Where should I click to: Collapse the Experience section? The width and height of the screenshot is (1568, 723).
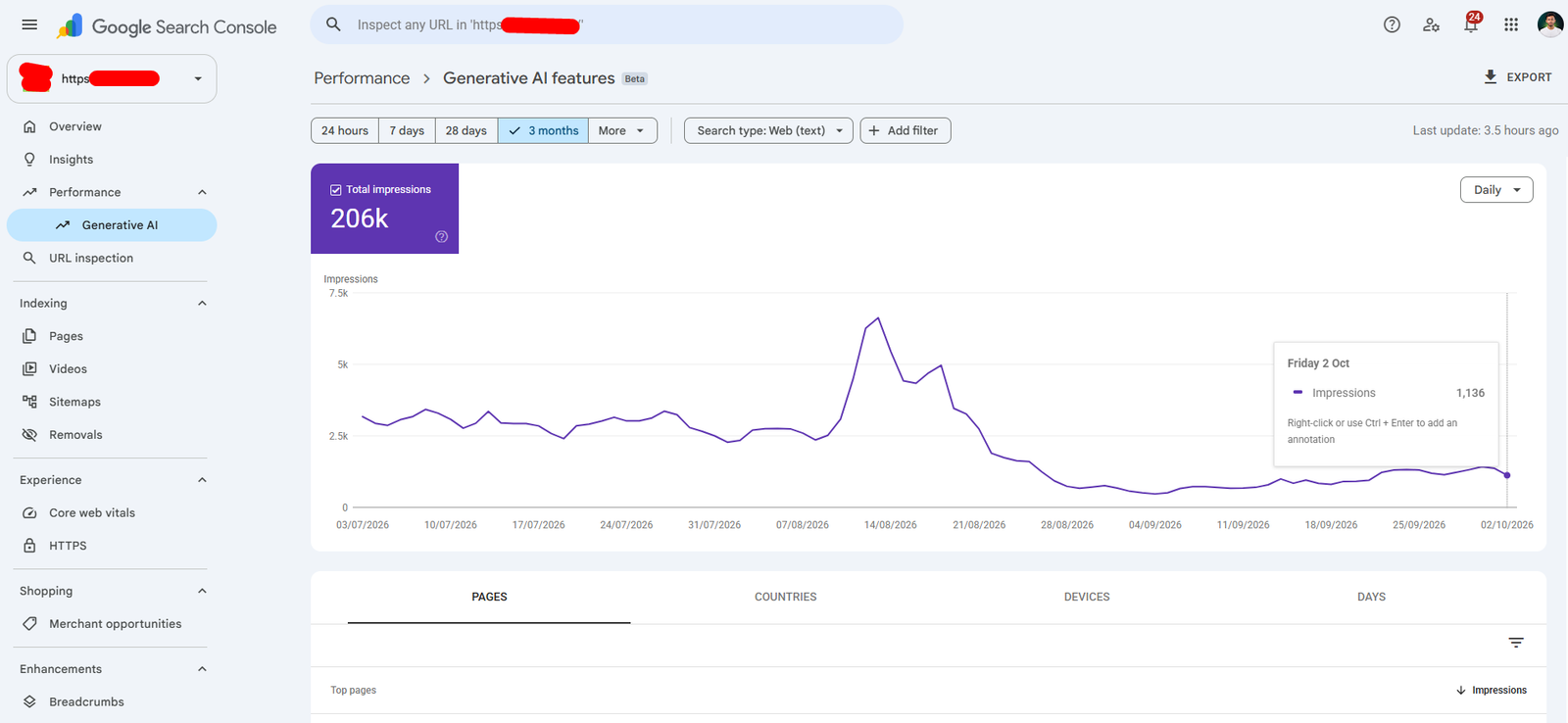[202, 480]
